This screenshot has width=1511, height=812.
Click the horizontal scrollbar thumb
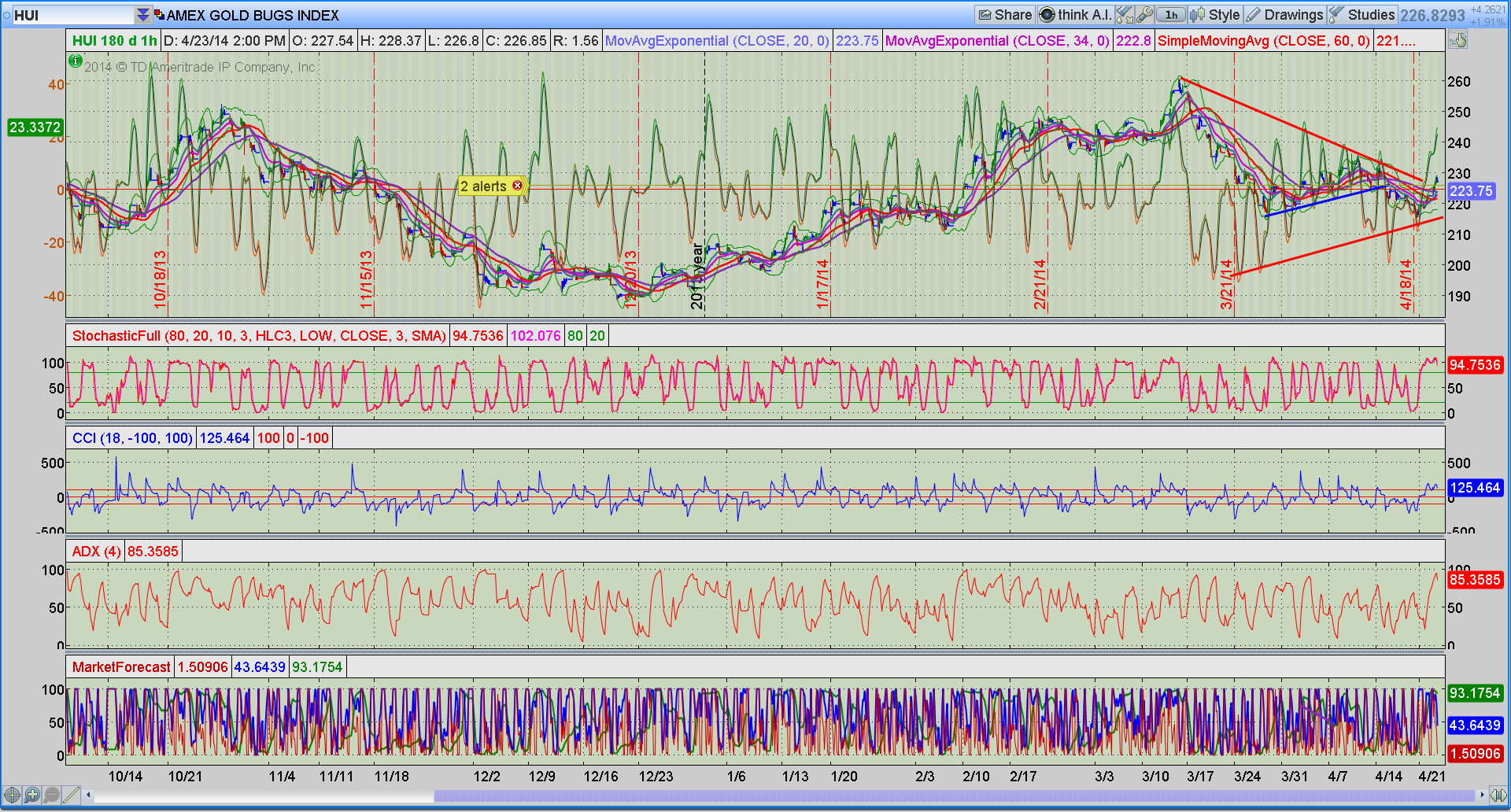click(x=955, y=795)
